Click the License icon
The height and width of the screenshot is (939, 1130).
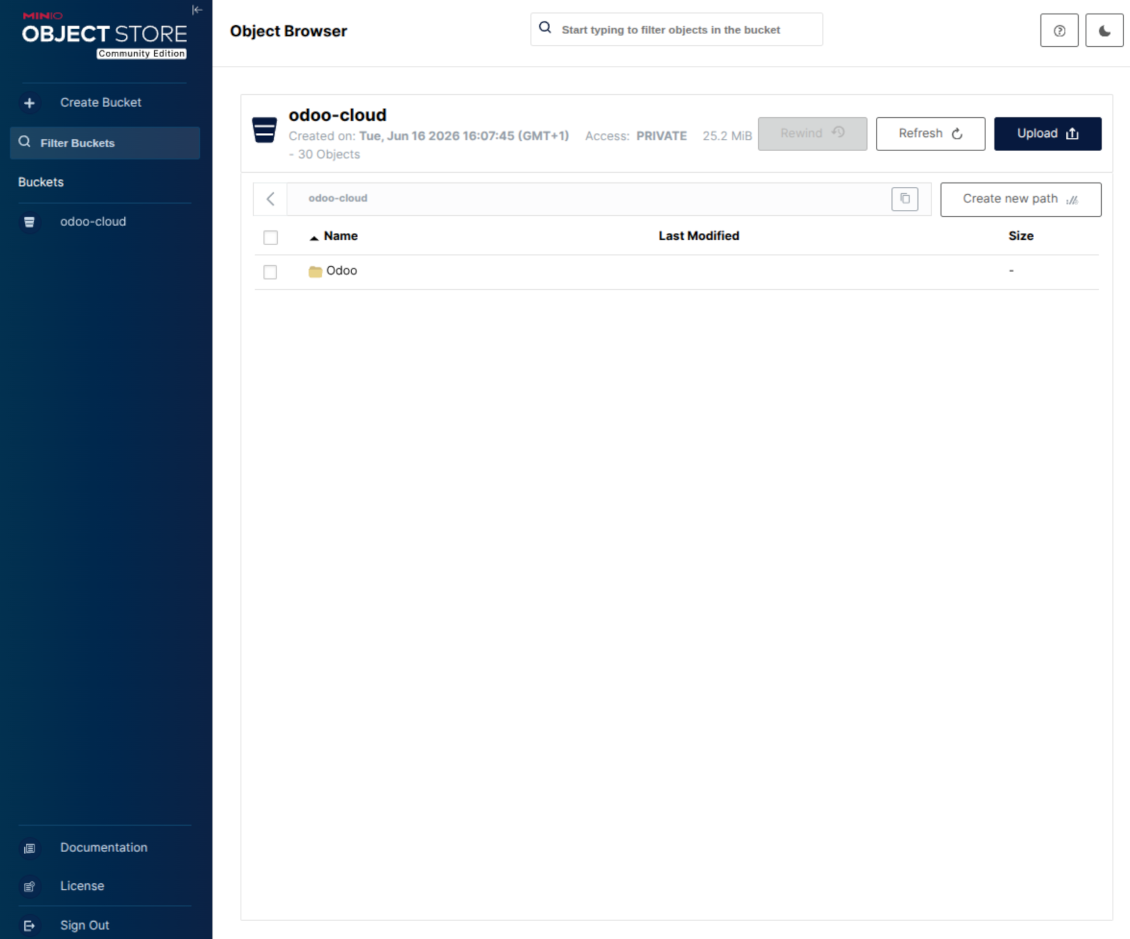pyautogui.click(x=30, y=886)
